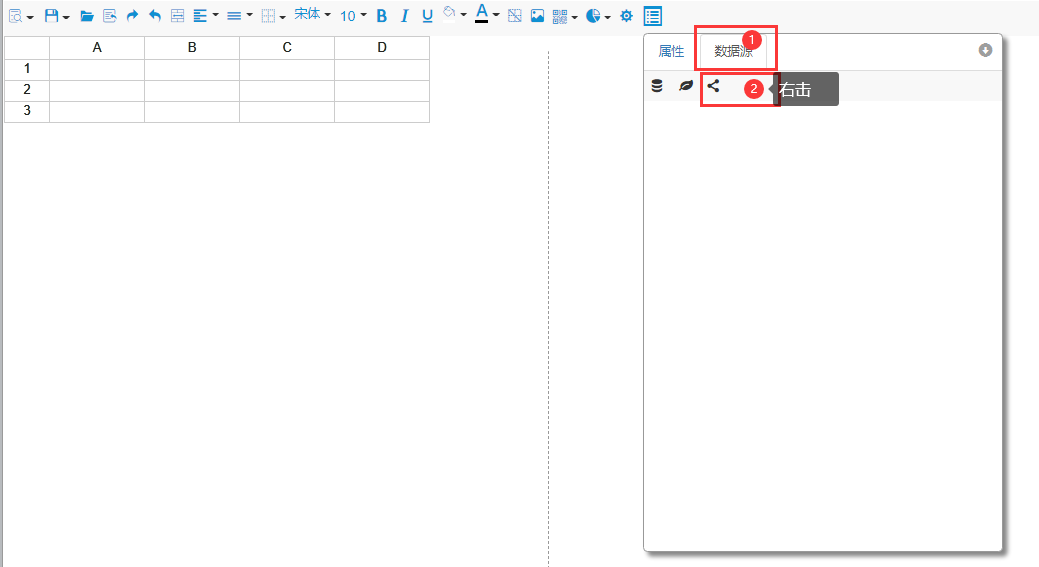
Task: Expand the save options dropdown arrow
Action: point(66,17)
